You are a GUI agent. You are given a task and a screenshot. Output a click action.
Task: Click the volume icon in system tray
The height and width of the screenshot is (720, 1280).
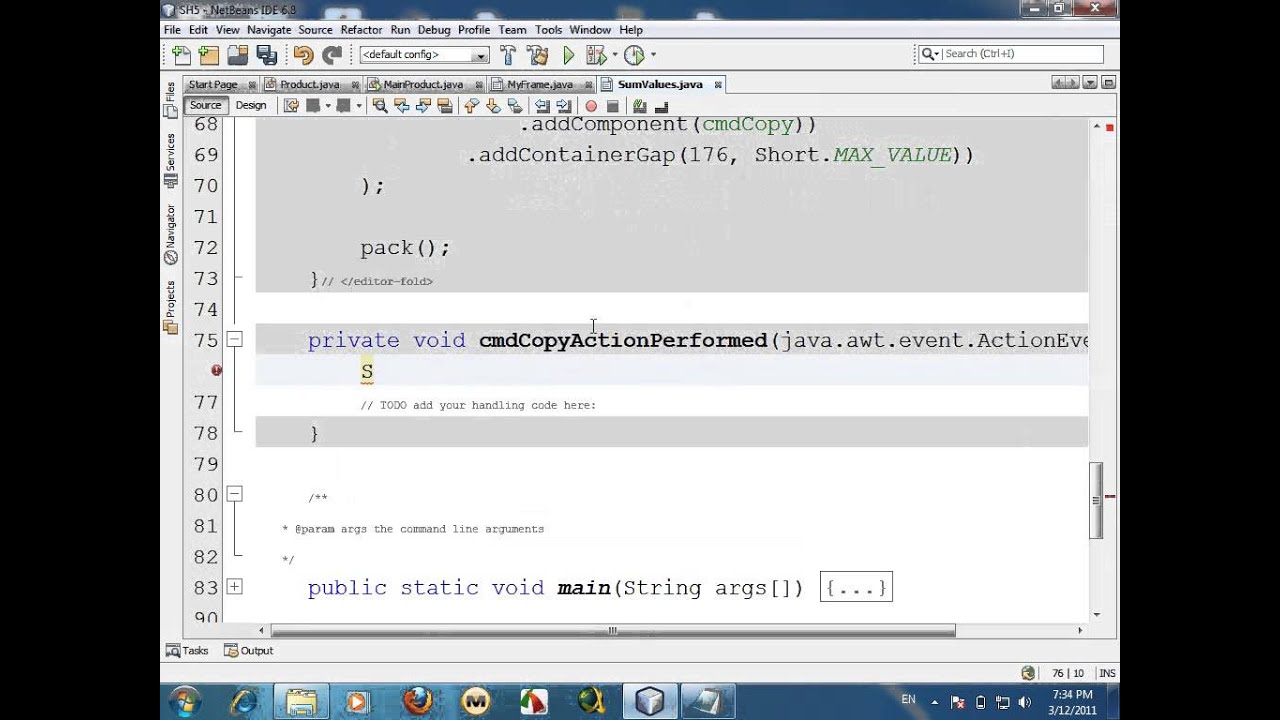1024,702
